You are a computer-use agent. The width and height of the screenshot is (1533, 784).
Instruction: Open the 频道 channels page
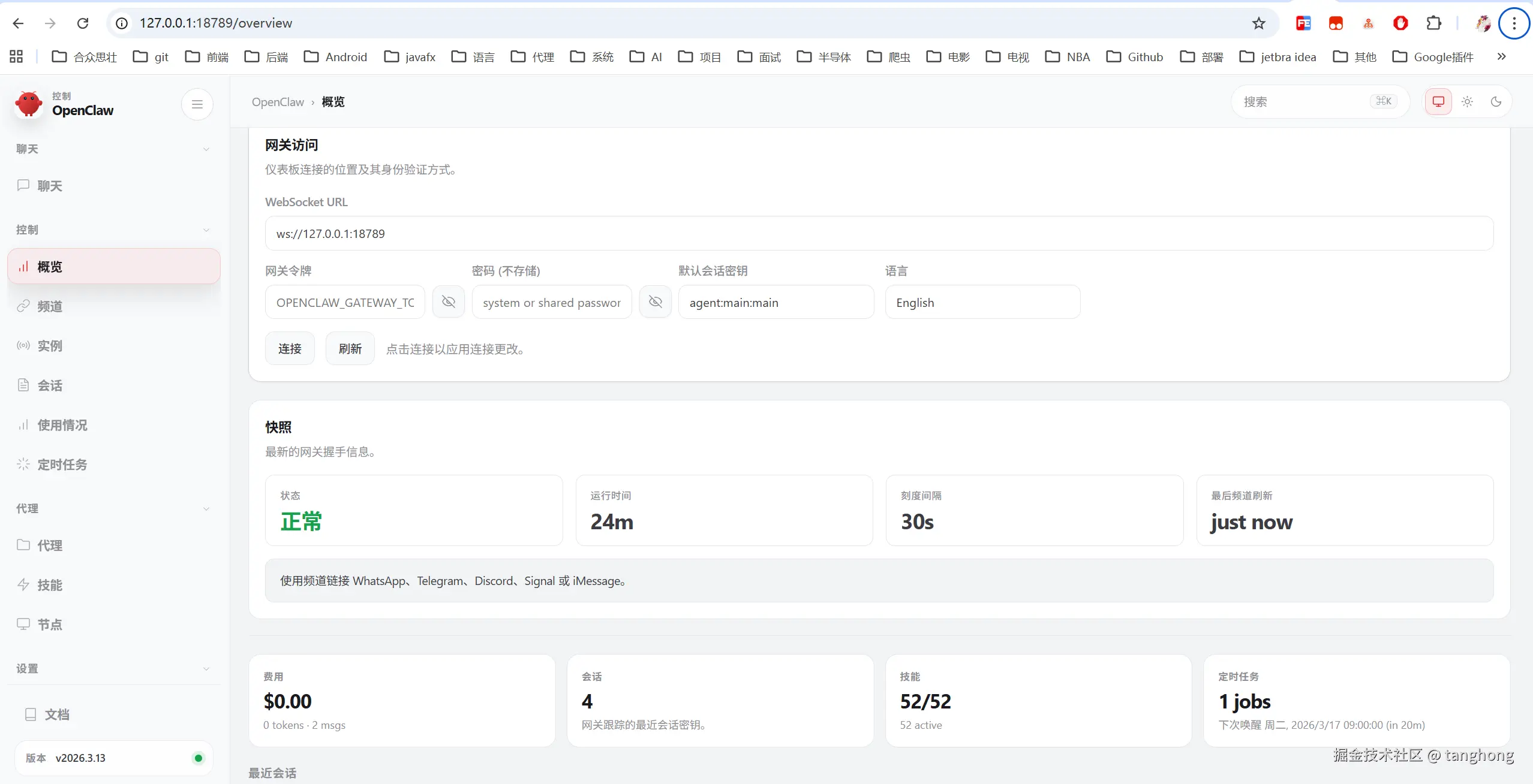(50, 306)
